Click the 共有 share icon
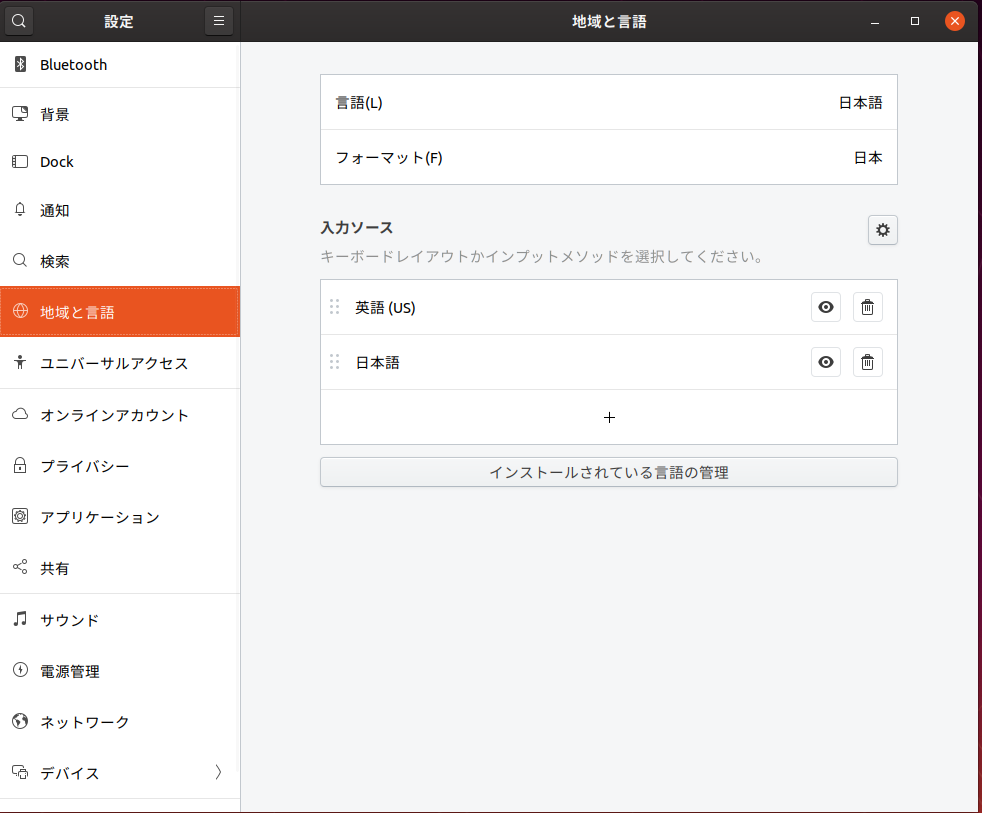982x813 pixels. click(20, 567)
